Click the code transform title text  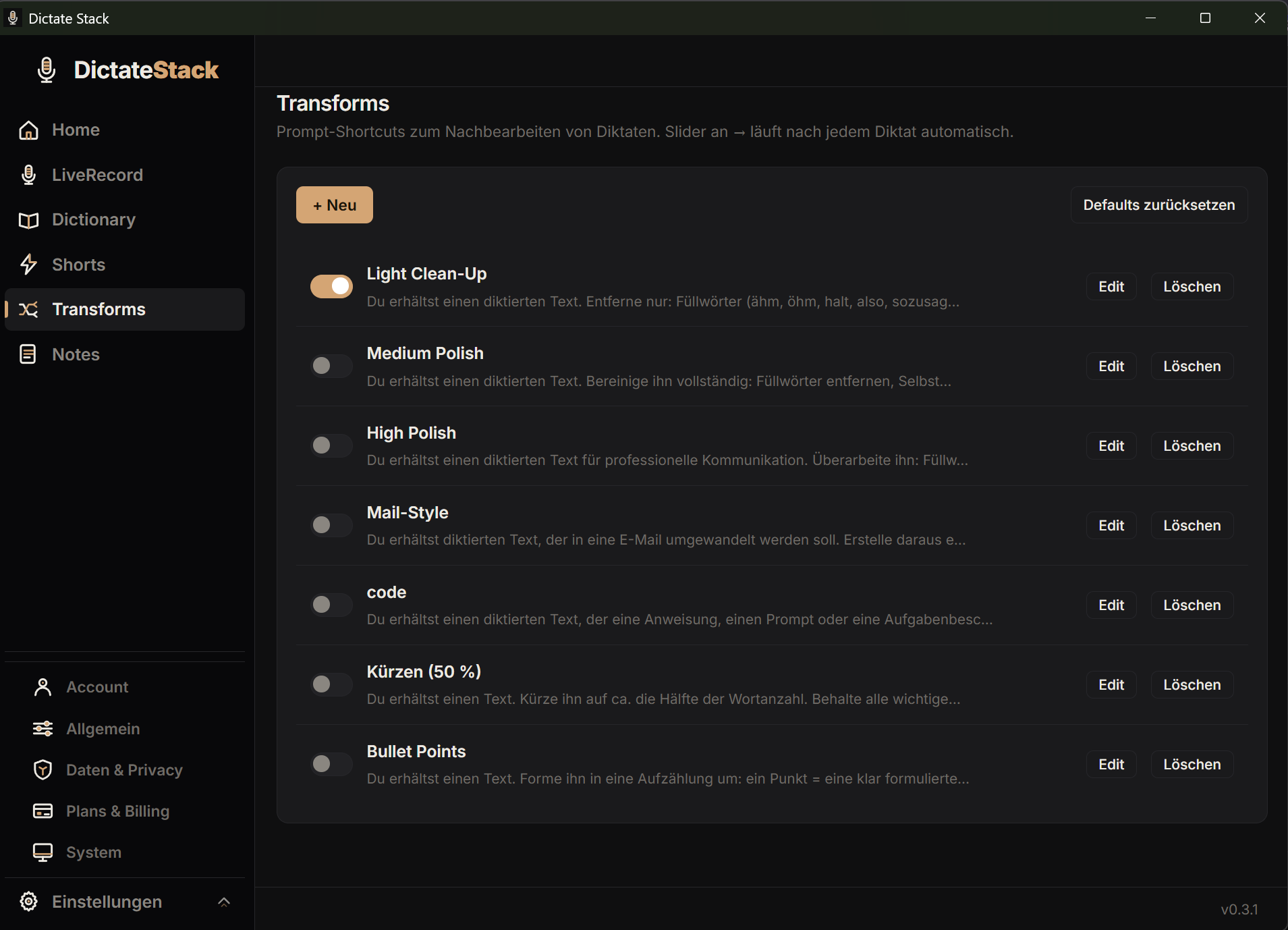387,593
